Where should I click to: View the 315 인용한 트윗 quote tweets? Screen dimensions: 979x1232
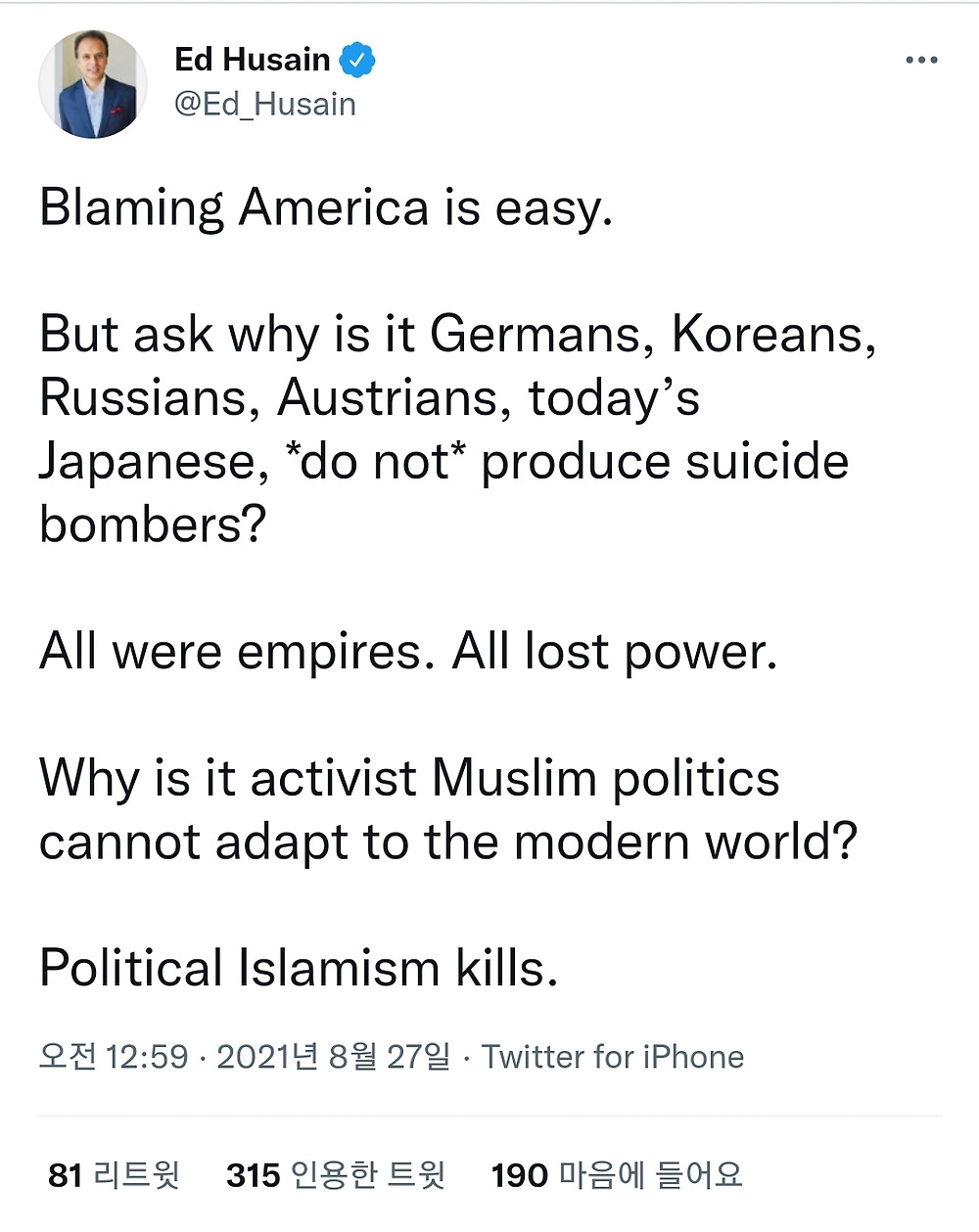click(336, 1174)
